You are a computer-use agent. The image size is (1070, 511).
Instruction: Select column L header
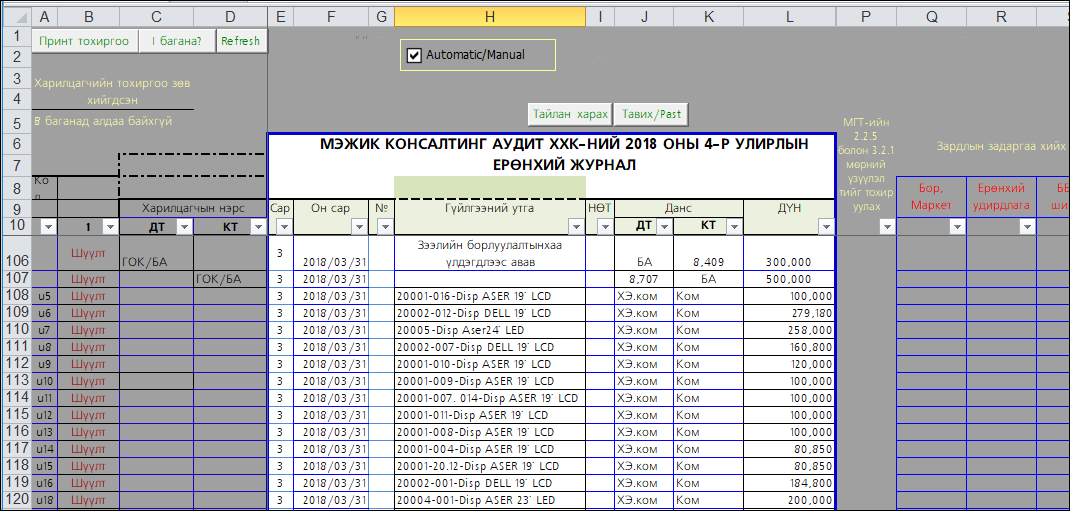[790, 17]
